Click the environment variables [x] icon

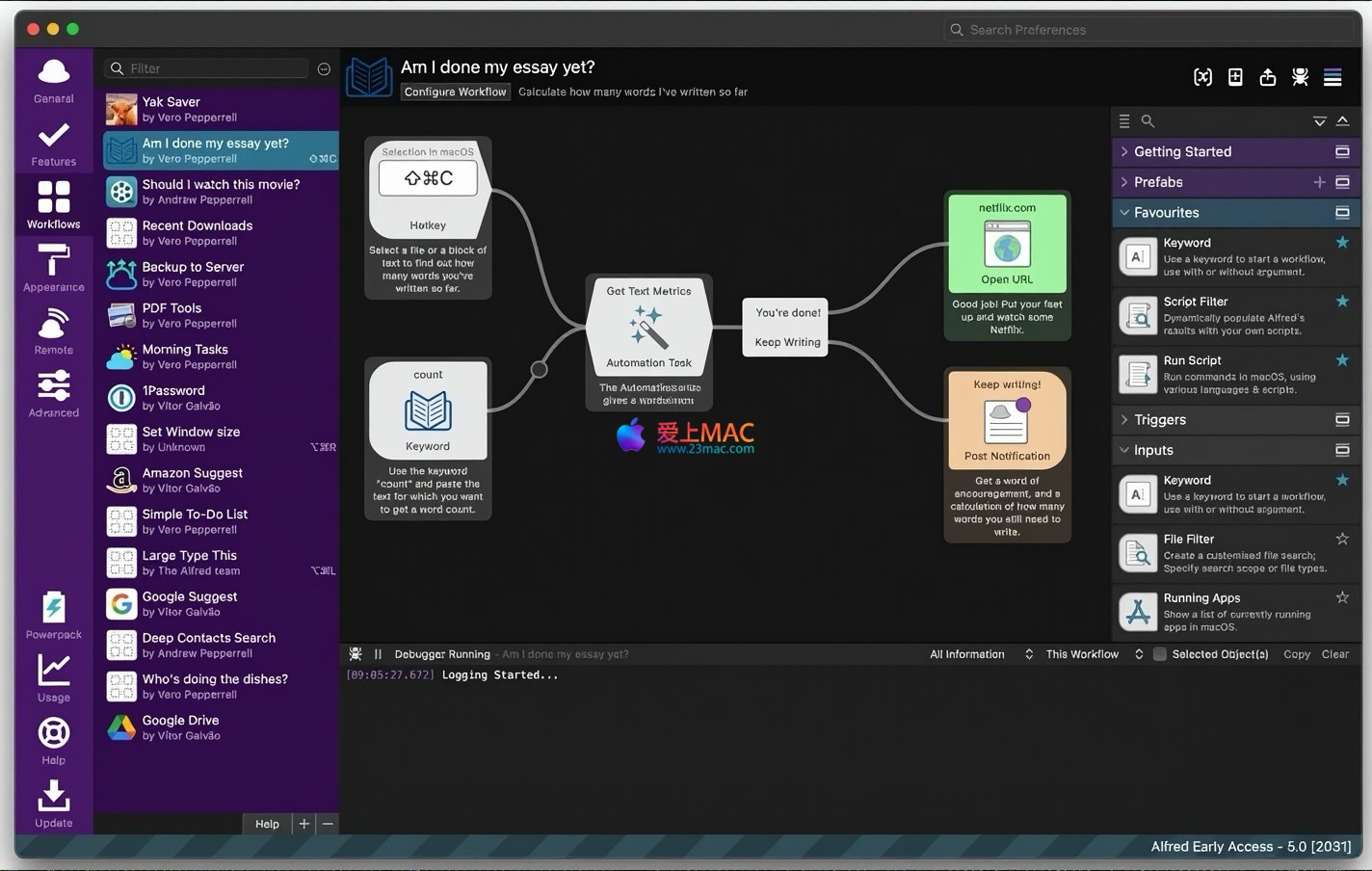click(x=1202, y=78)
